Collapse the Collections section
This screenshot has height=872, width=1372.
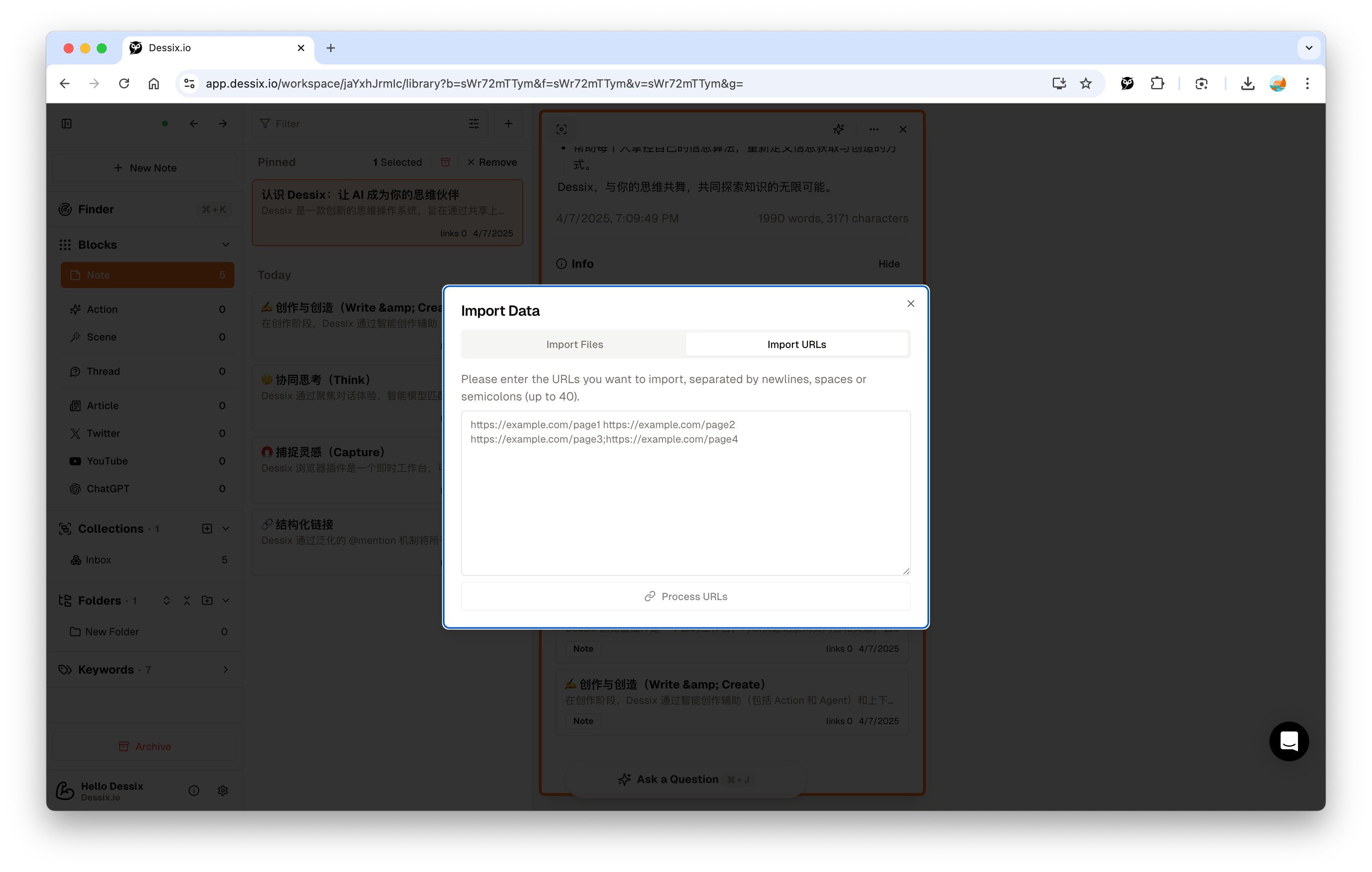(x=226, y=529)
